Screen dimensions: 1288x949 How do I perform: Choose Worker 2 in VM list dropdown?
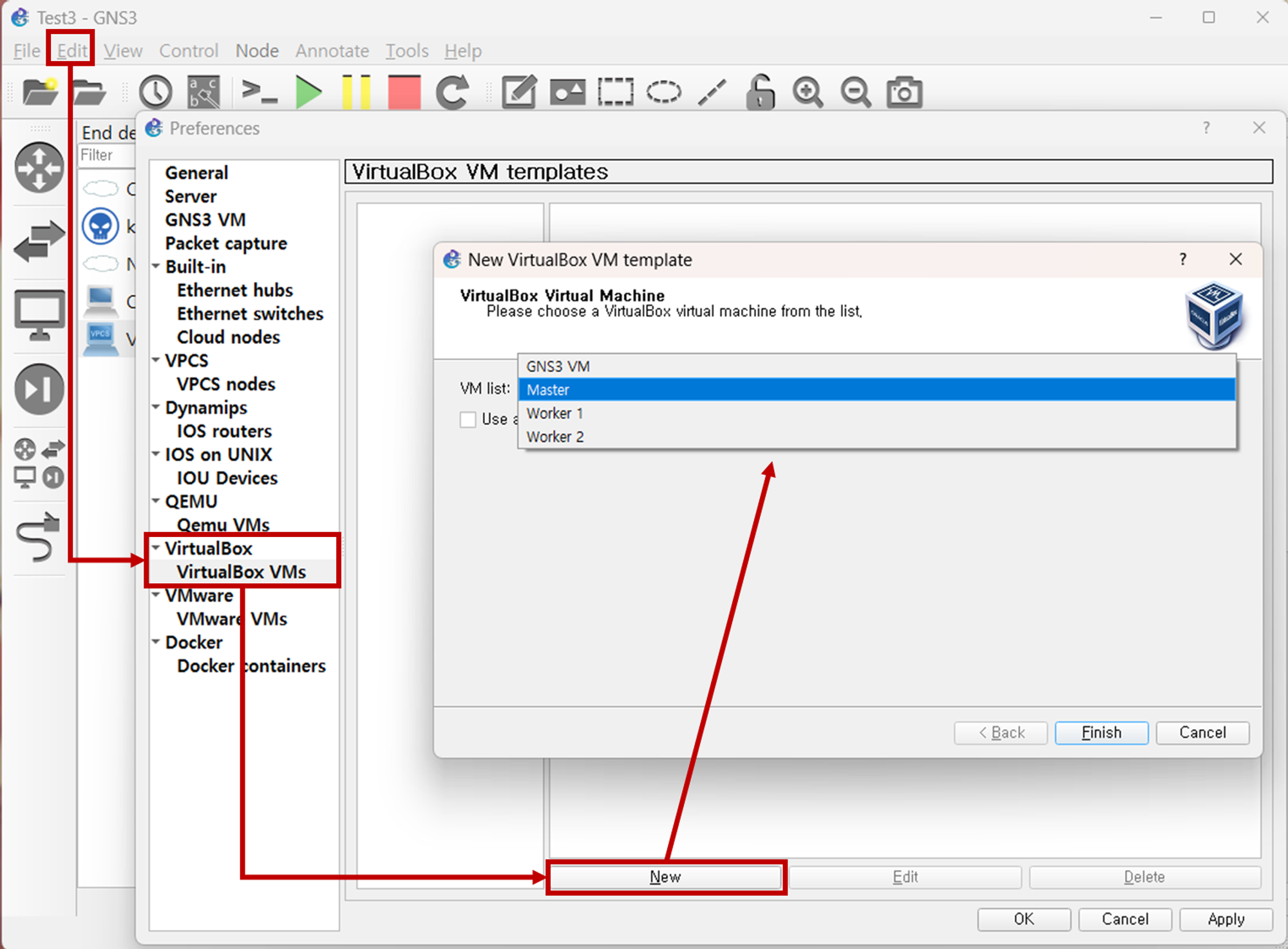coord(876,437)
